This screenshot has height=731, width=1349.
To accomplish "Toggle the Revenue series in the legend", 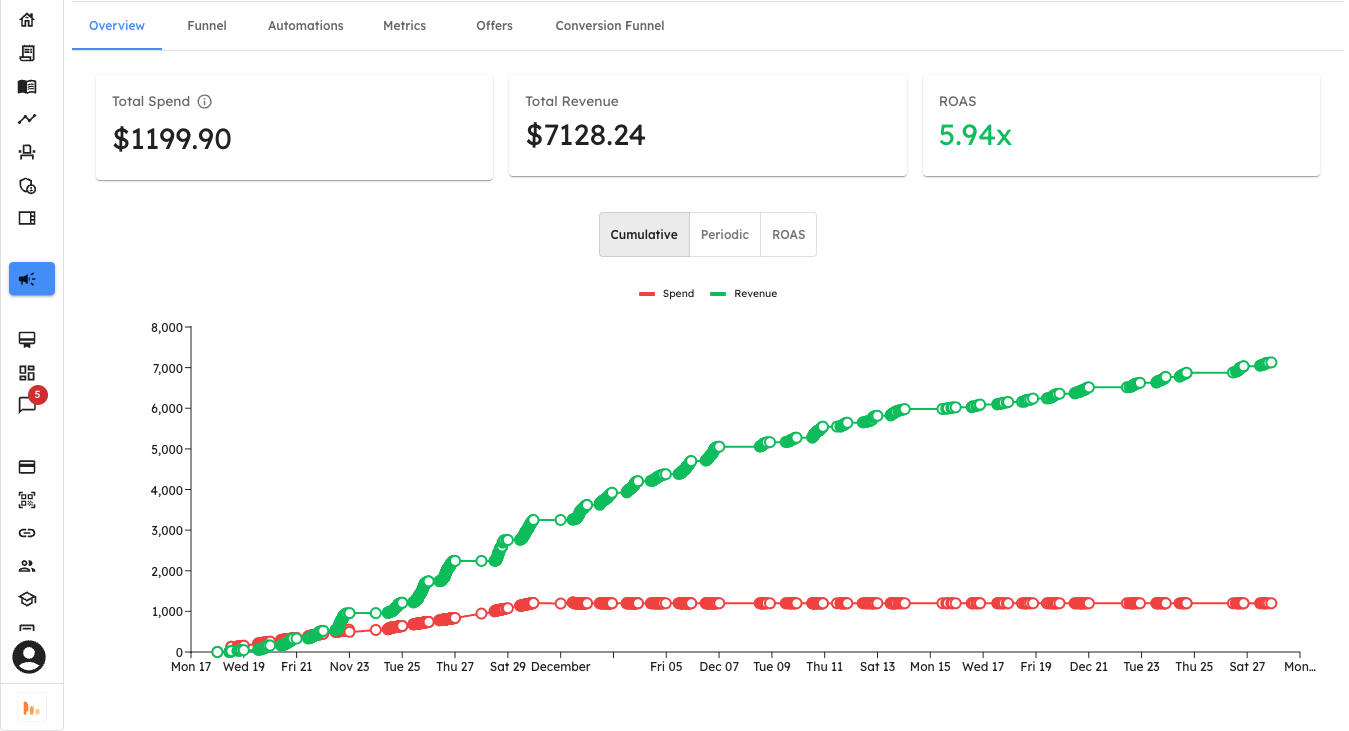I will coord(743,293).
